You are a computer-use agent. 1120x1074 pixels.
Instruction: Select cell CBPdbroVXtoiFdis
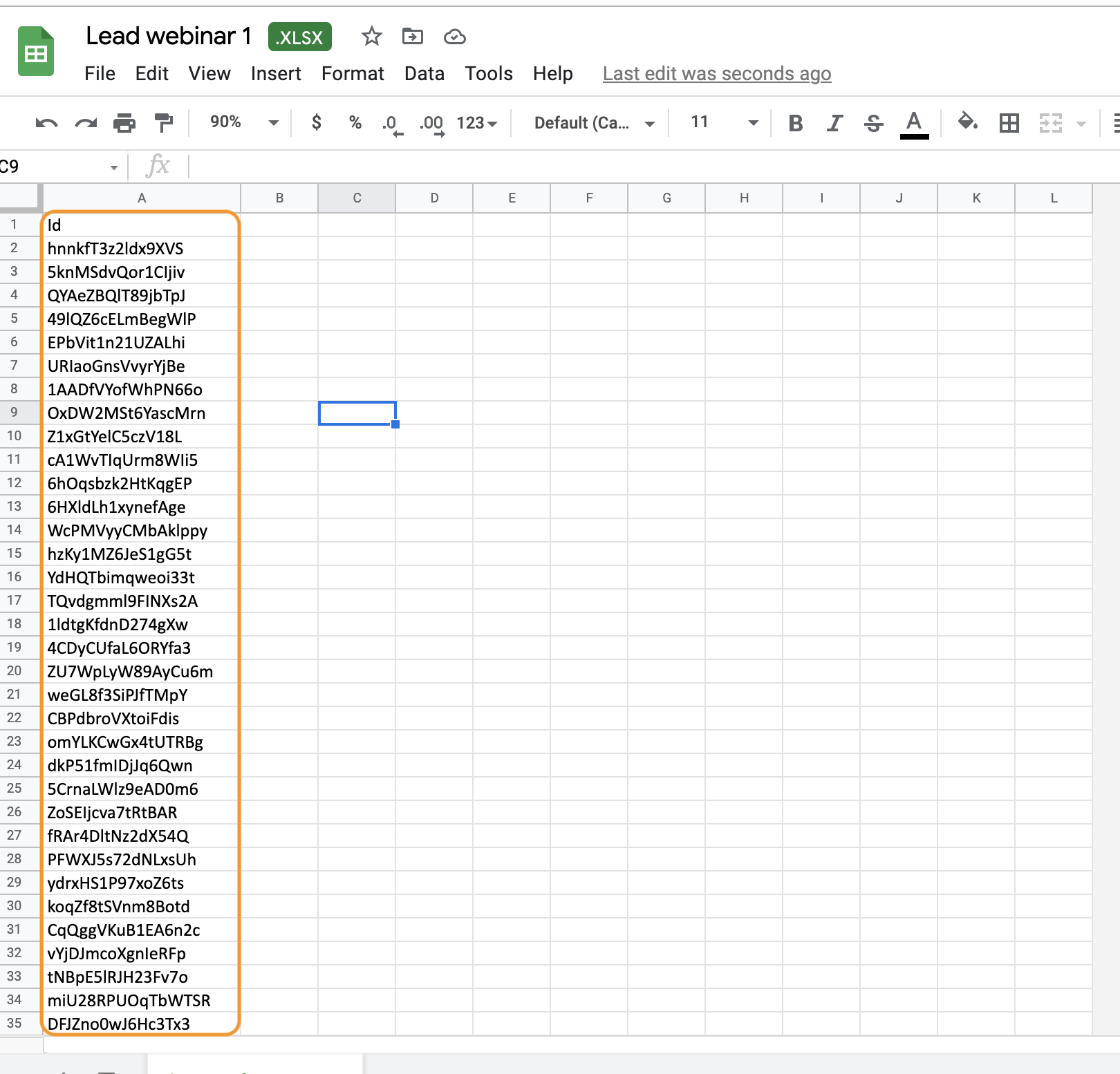coord(142,718)
